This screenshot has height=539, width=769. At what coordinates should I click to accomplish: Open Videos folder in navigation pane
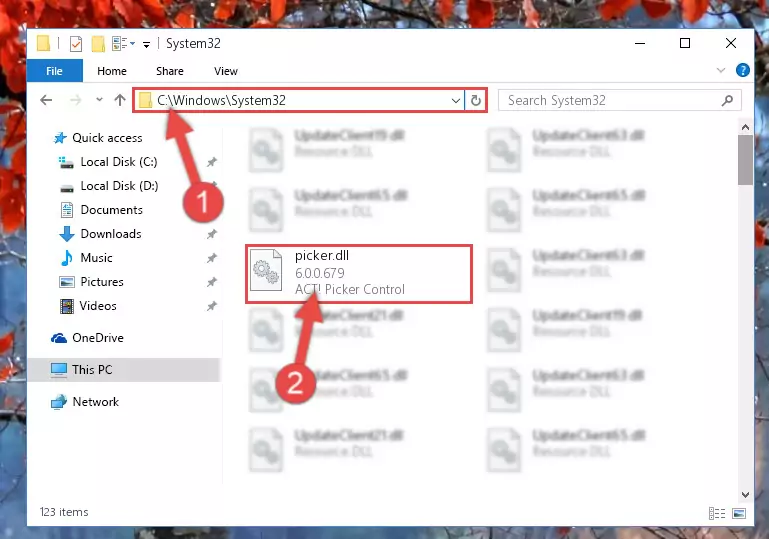pos(98,306)
